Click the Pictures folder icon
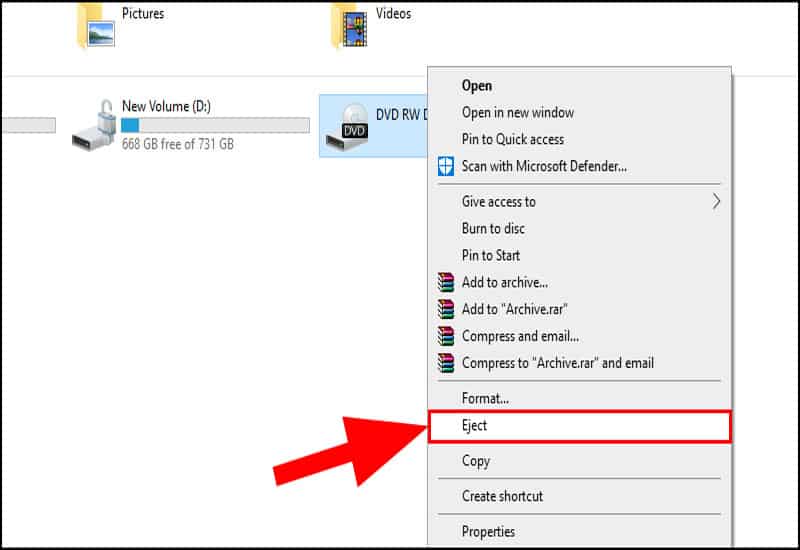This screenshot has width=800, height=550. (x=96, y=26)
